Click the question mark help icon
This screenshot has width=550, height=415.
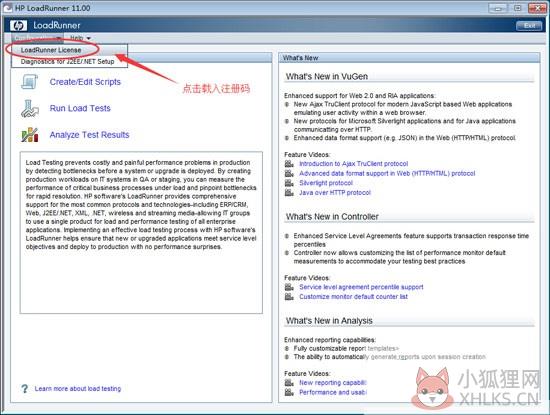(25, 389)
